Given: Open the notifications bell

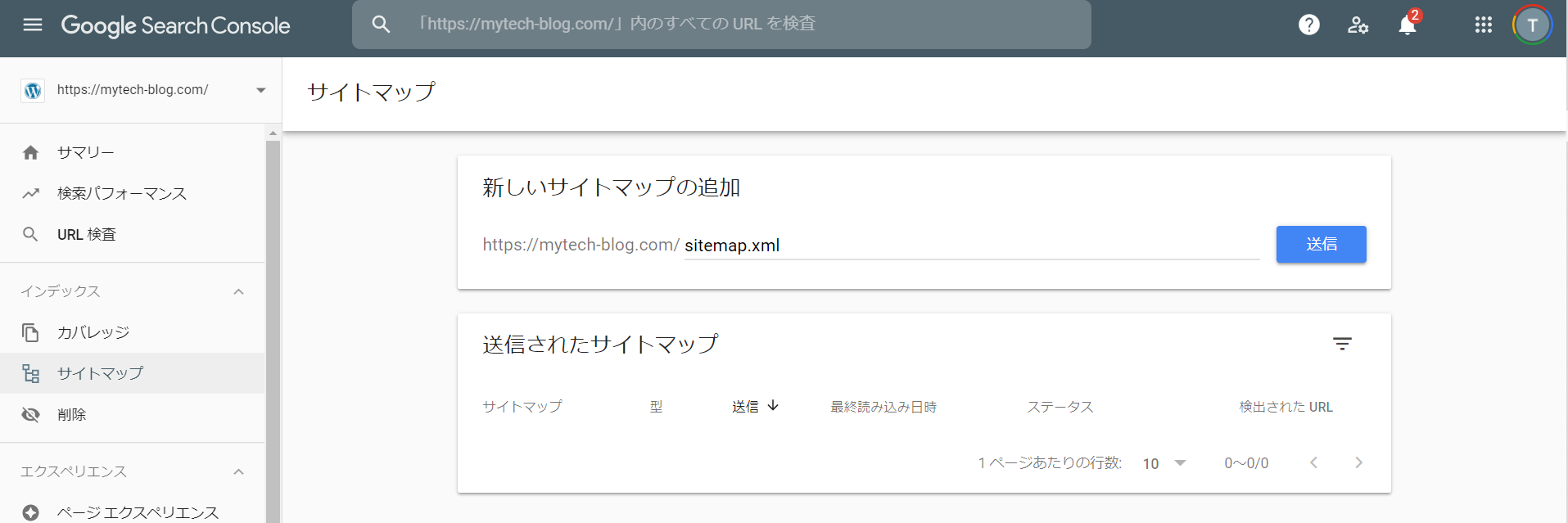Looking at the screenshot, I should (x=1407, y=25).
